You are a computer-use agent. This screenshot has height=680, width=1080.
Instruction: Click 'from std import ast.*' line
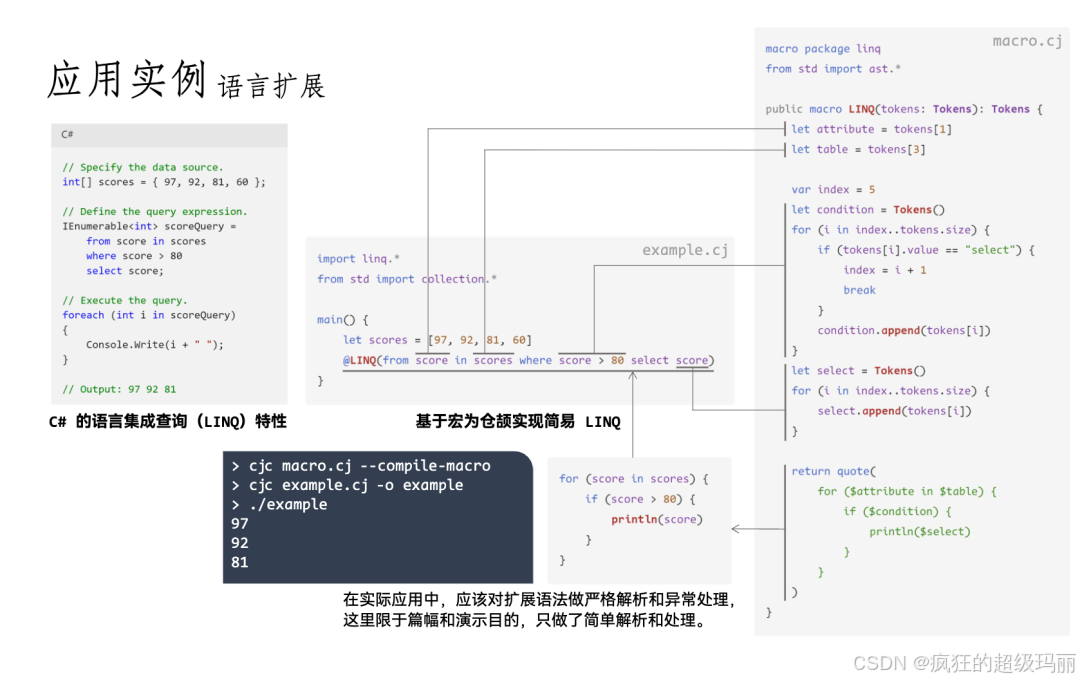click(833, 69)
